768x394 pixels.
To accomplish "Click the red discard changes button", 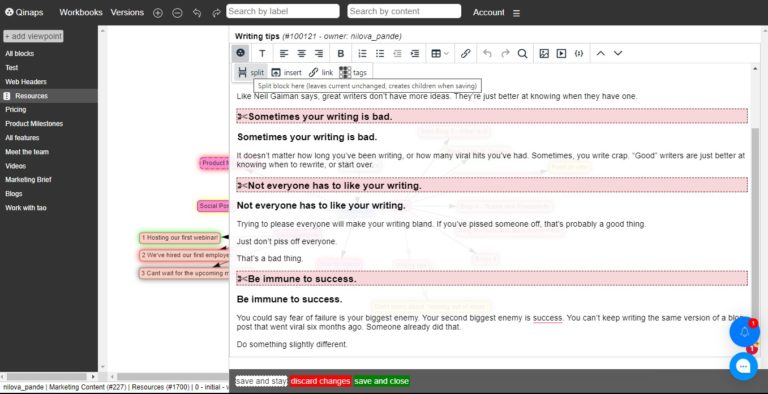I will pyautogui.click(x=320, y=381).
